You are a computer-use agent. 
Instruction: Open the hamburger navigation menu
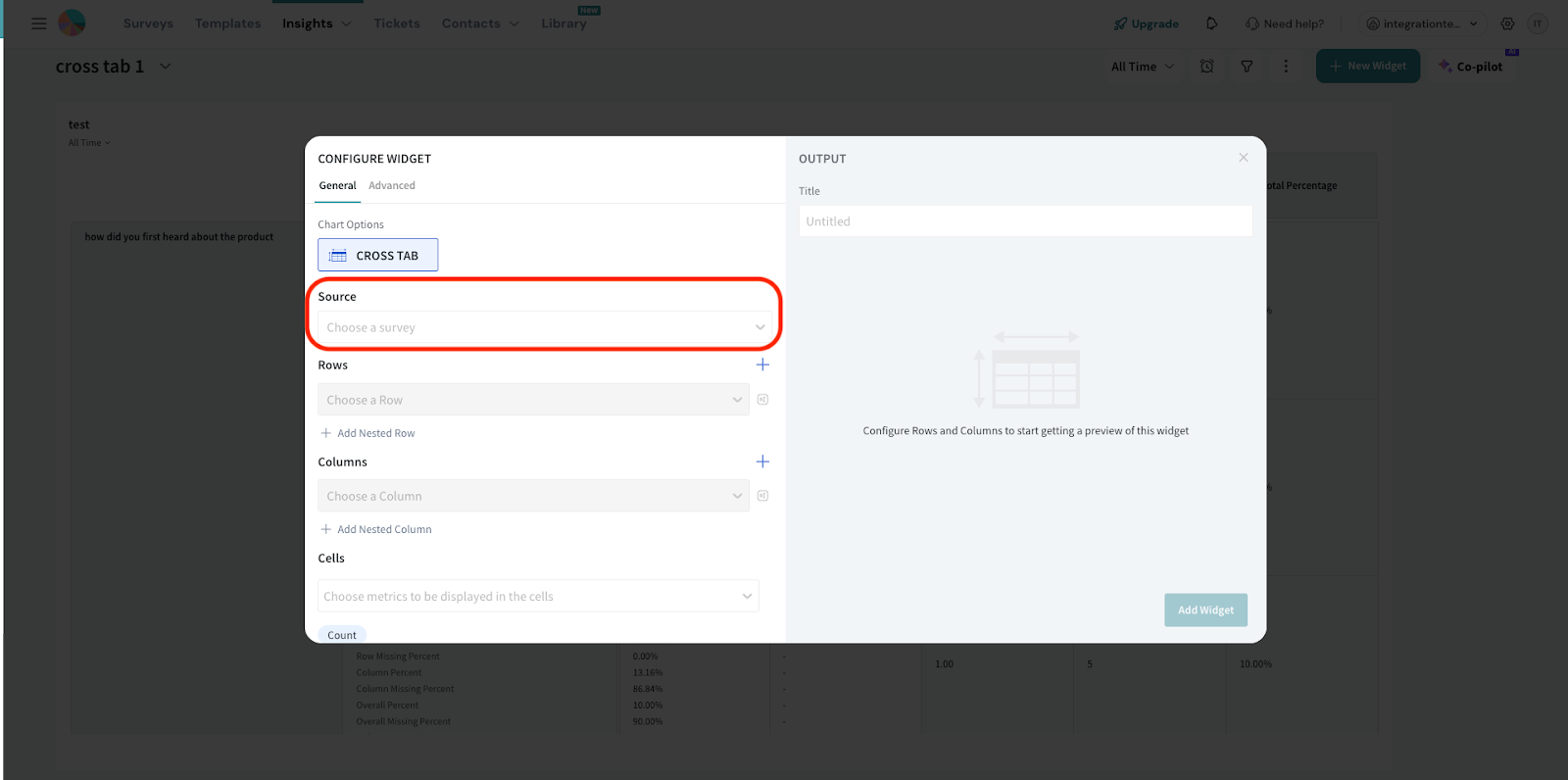39,24
